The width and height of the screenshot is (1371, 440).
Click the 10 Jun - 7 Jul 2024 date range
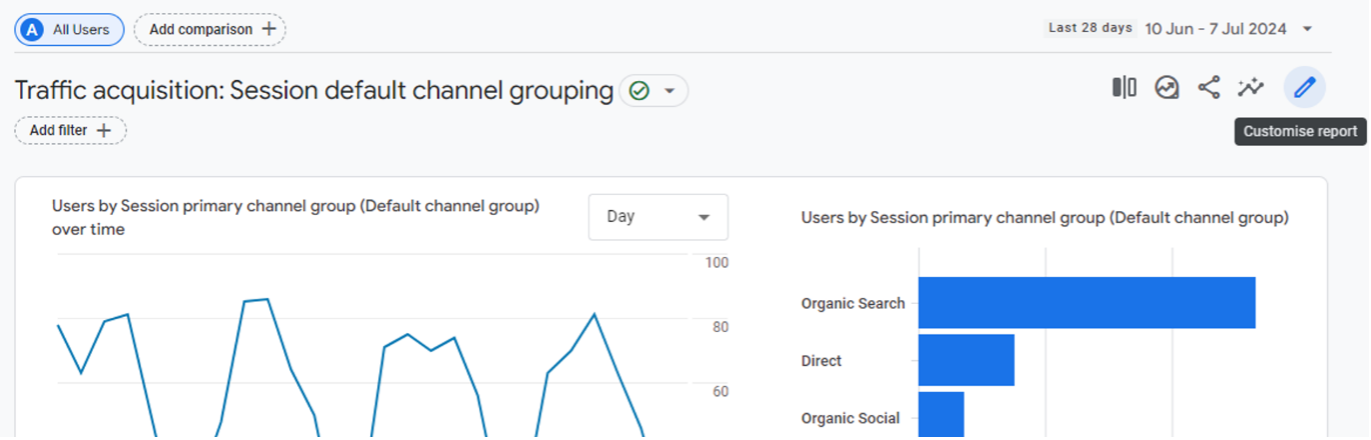[1215, 29]
